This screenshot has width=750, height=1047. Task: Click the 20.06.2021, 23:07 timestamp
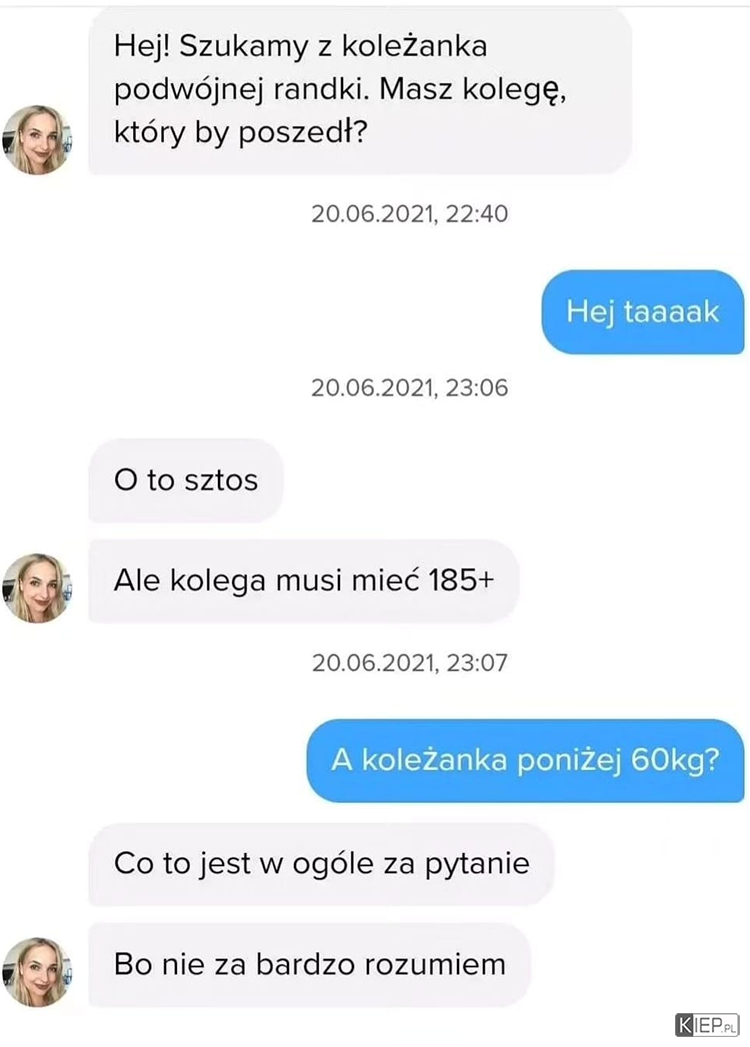tap(409, 663)
